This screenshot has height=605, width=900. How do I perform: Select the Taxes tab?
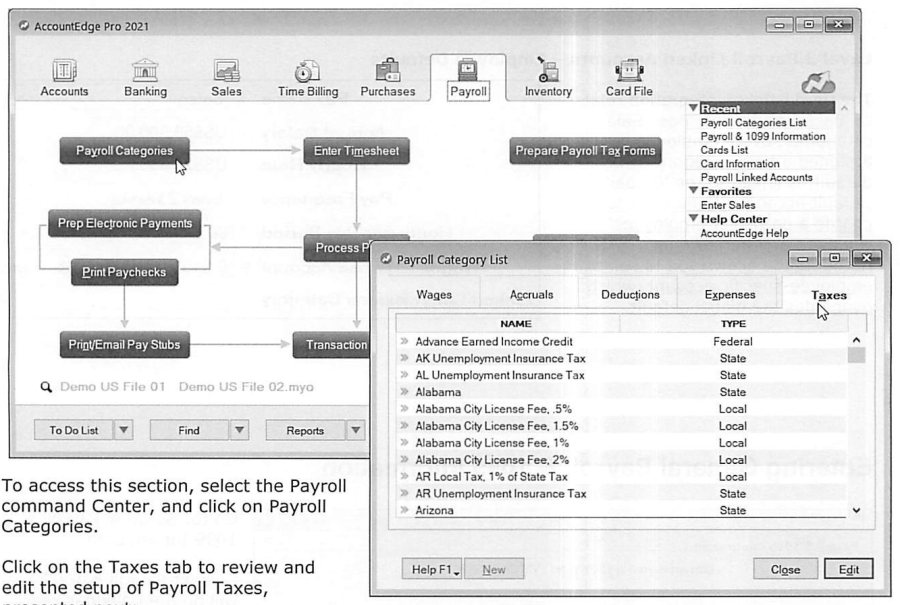pos(828,295)
